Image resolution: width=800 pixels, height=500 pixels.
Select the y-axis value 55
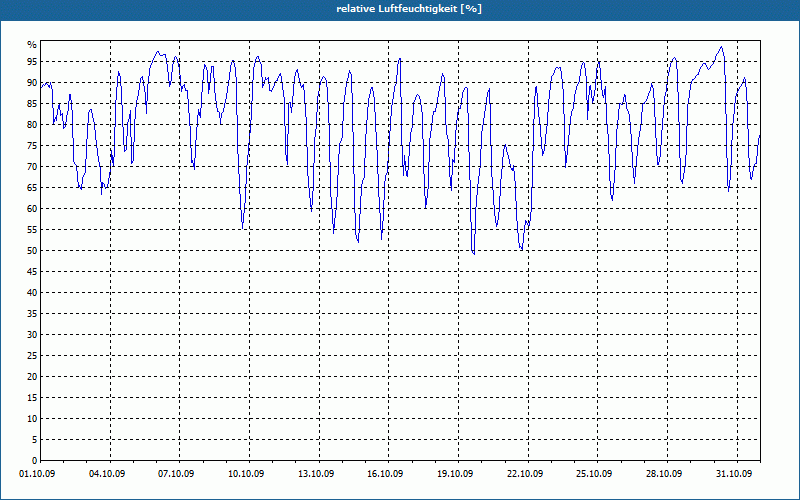(32, 230)
